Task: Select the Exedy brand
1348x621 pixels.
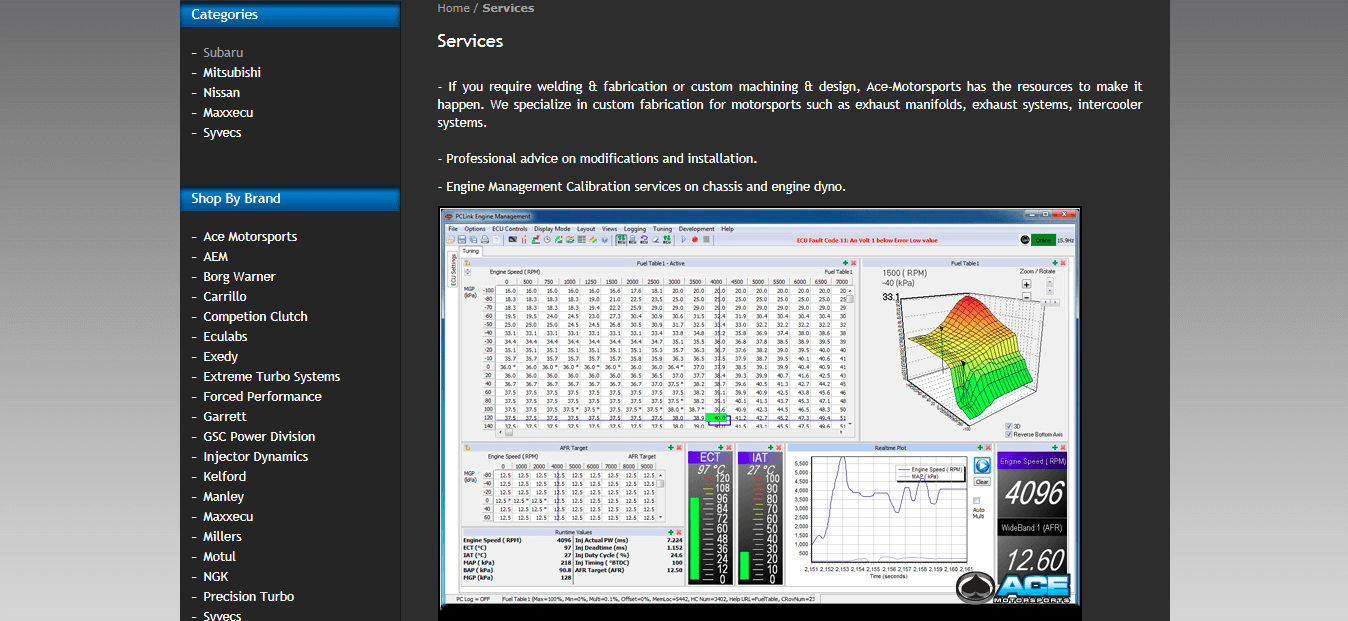Action: tap(220, 356)
